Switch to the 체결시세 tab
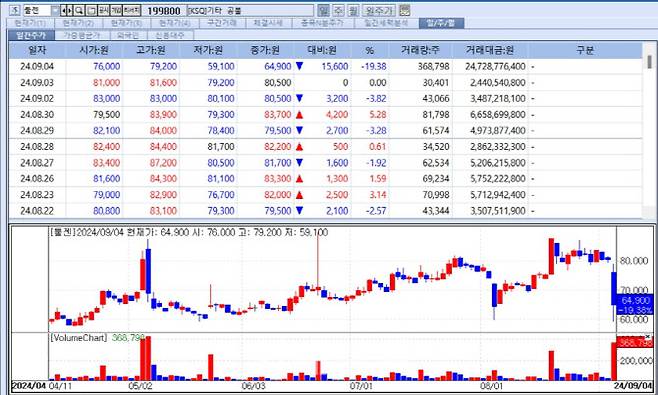The image size is (658, 395). [269, 23]
